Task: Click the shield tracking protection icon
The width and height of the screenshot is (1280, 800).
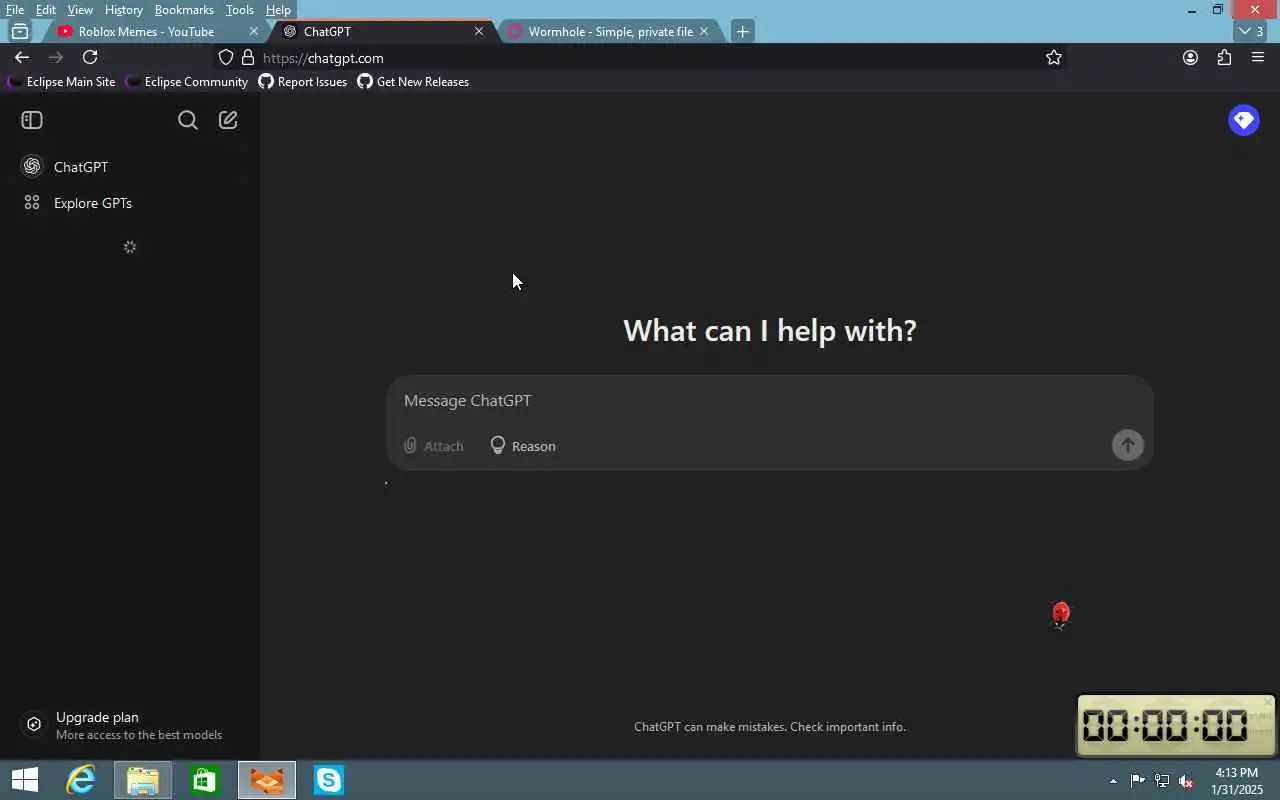Action: (x=226, y=58)
